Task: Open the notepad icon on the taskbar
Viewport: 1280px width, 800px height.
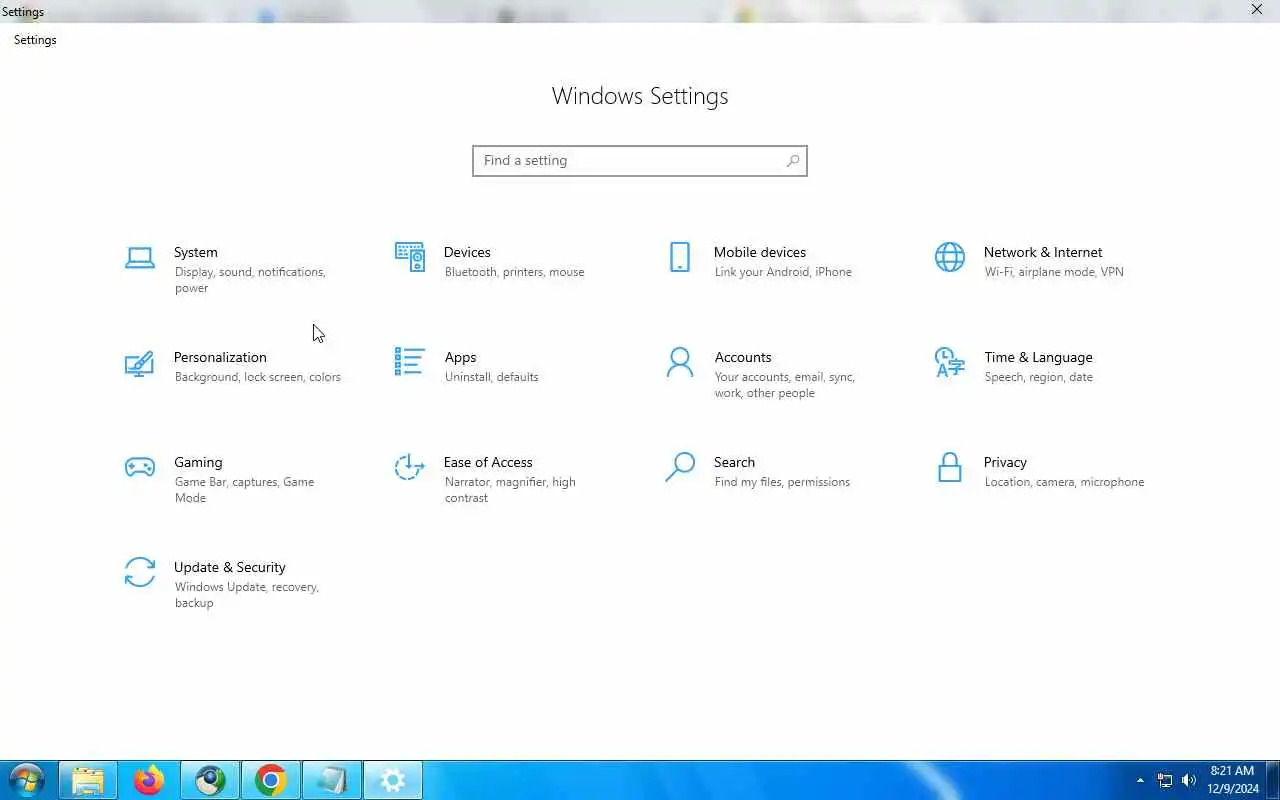Action: [331, 780]
